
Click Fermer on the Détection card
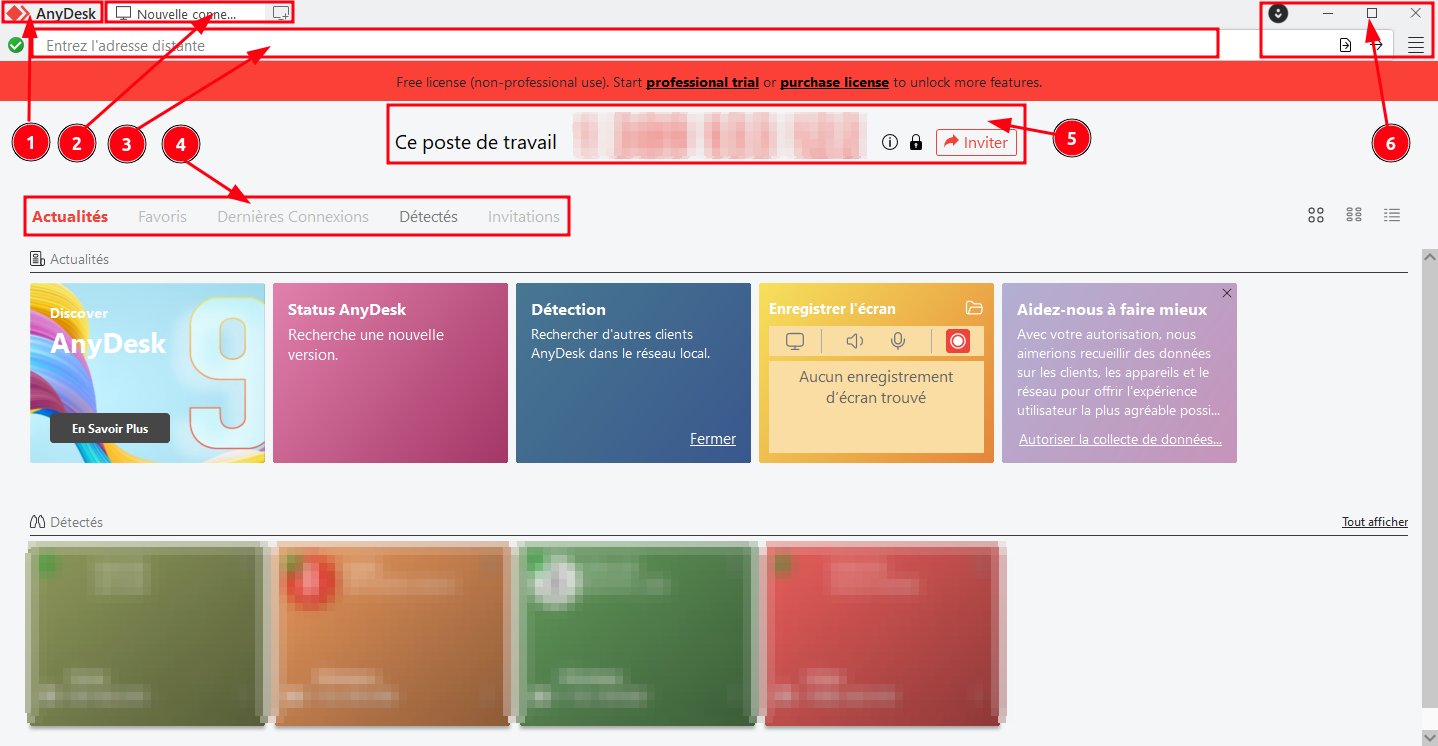(x=713, y=439)
